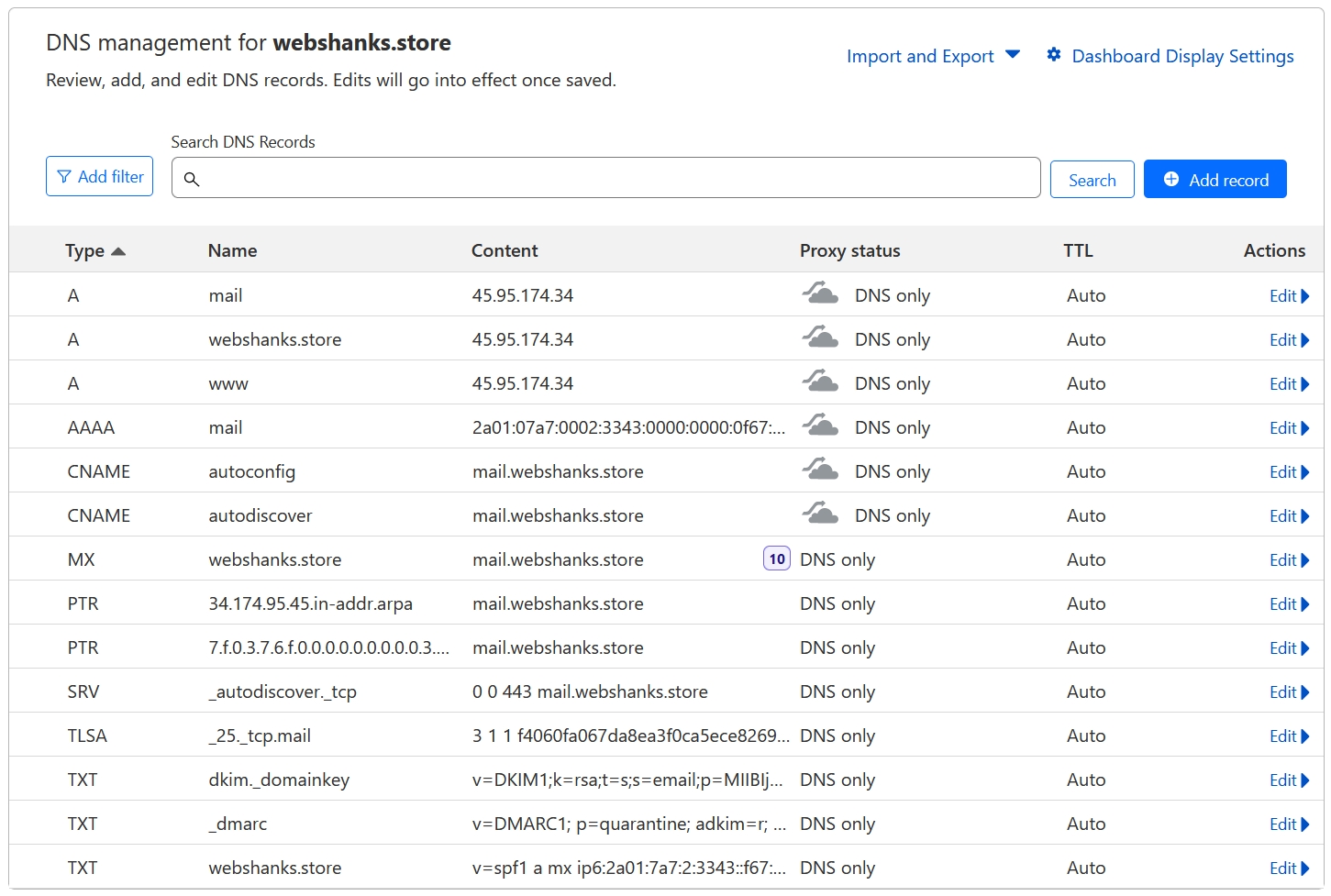Viewport: 1331px width, 896px height.
Task: Click the cloud icon for the autodiscover CNAME
Action: click(820, 514)
